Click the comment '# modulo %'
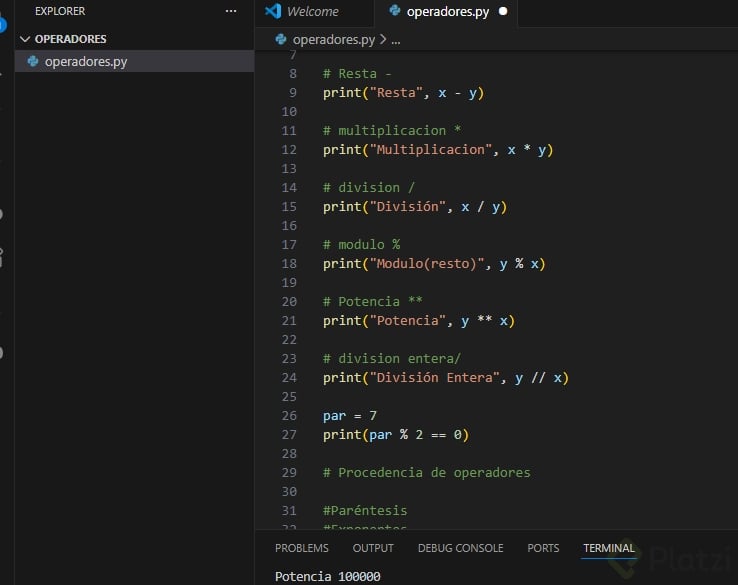The height and width of the screenshot is (585, 738). (361, 245)
